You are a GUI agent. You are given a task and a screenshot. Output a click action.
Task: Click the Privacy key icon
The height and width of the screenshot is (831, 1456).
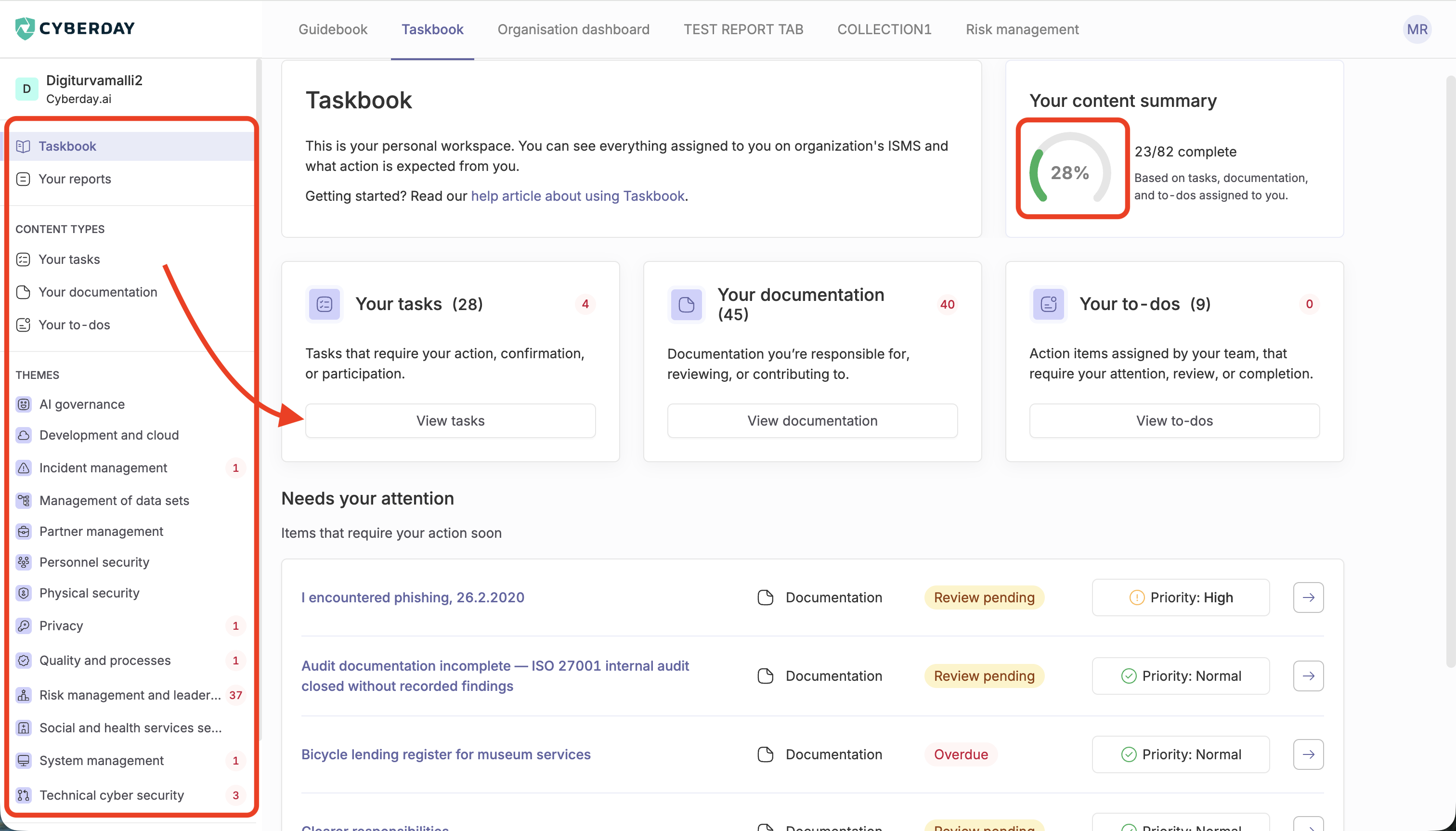pyautogui.click(x=24, y=625)
